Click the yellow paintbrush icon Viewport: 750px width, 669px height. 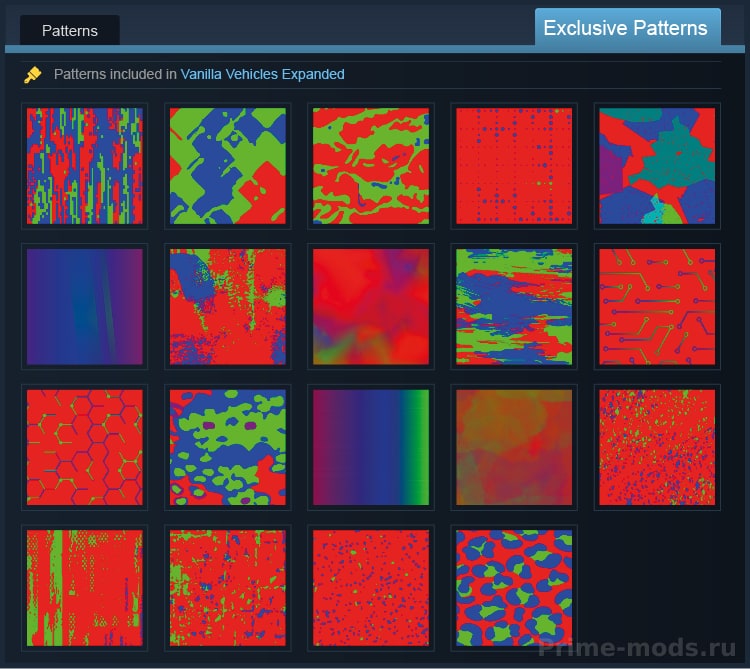pyautogui.click(x=33, y=75)
